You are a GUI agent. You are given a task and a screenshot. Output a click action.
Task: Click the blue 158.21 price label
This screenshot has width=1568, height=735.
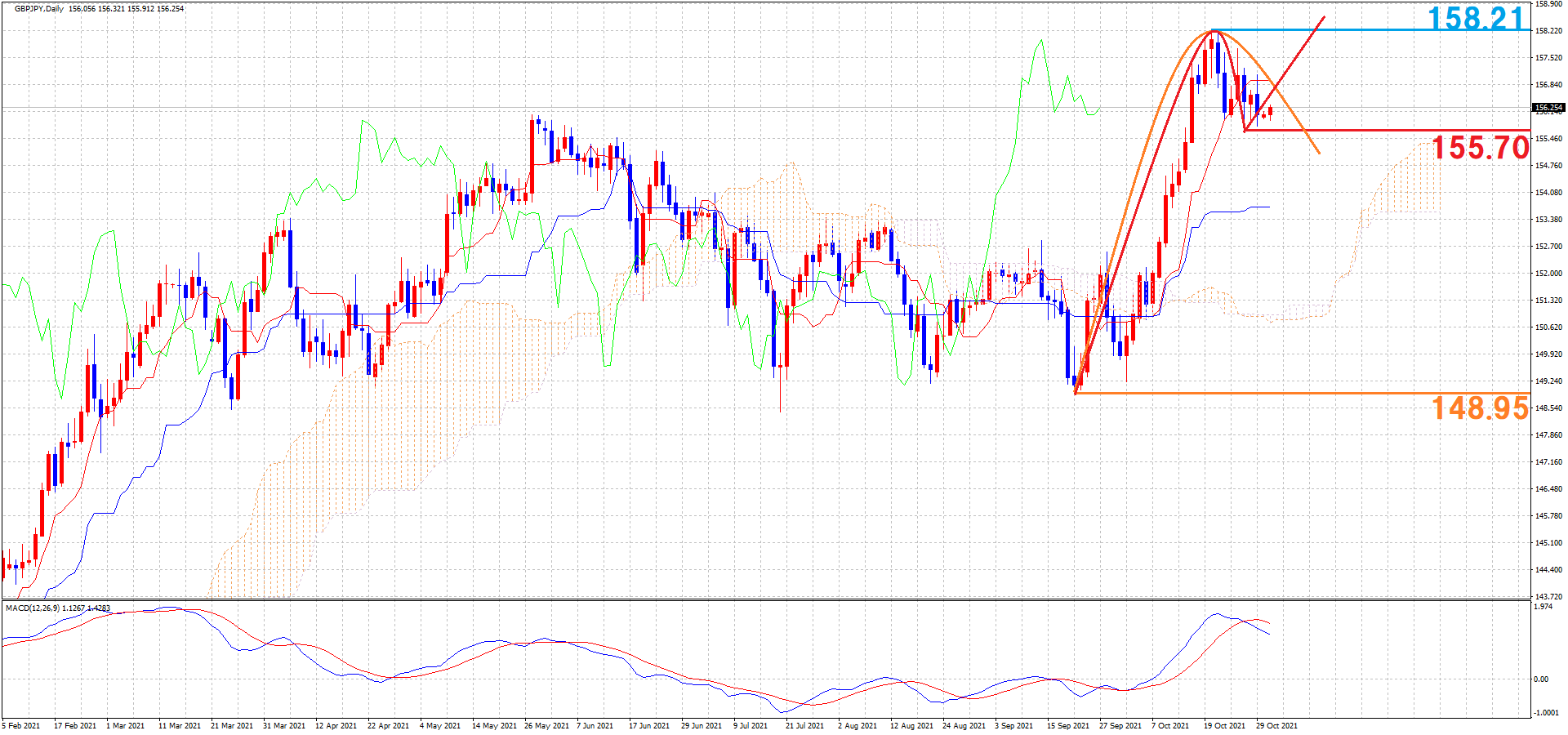pyautogui.click(x=1476, y=18)
